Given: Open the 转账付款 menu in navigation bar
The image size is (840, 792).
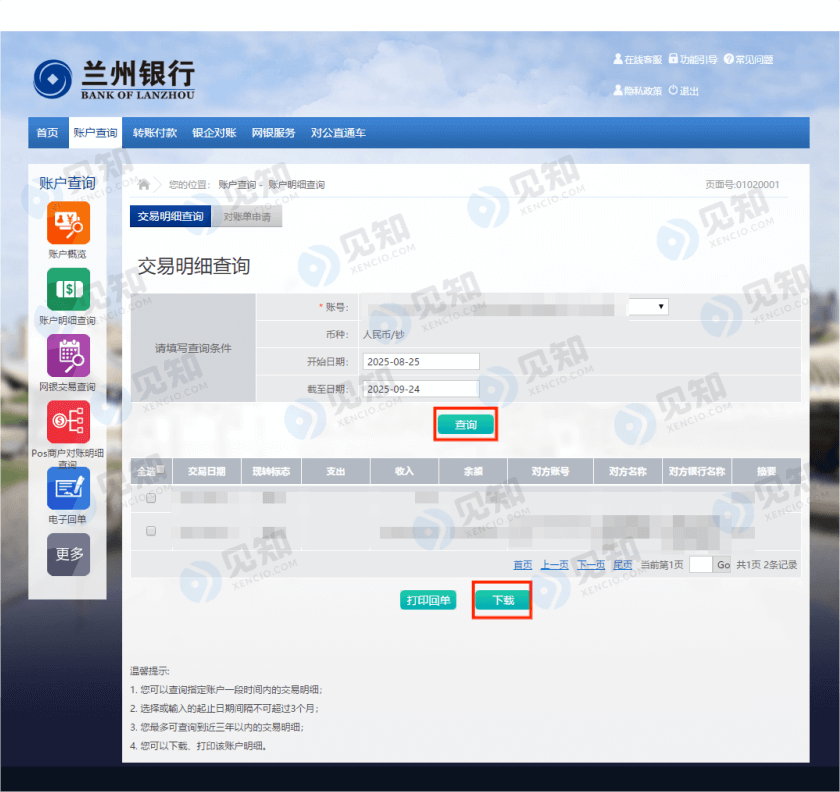Looking at the screenshot, I should [x=155, y=133].
